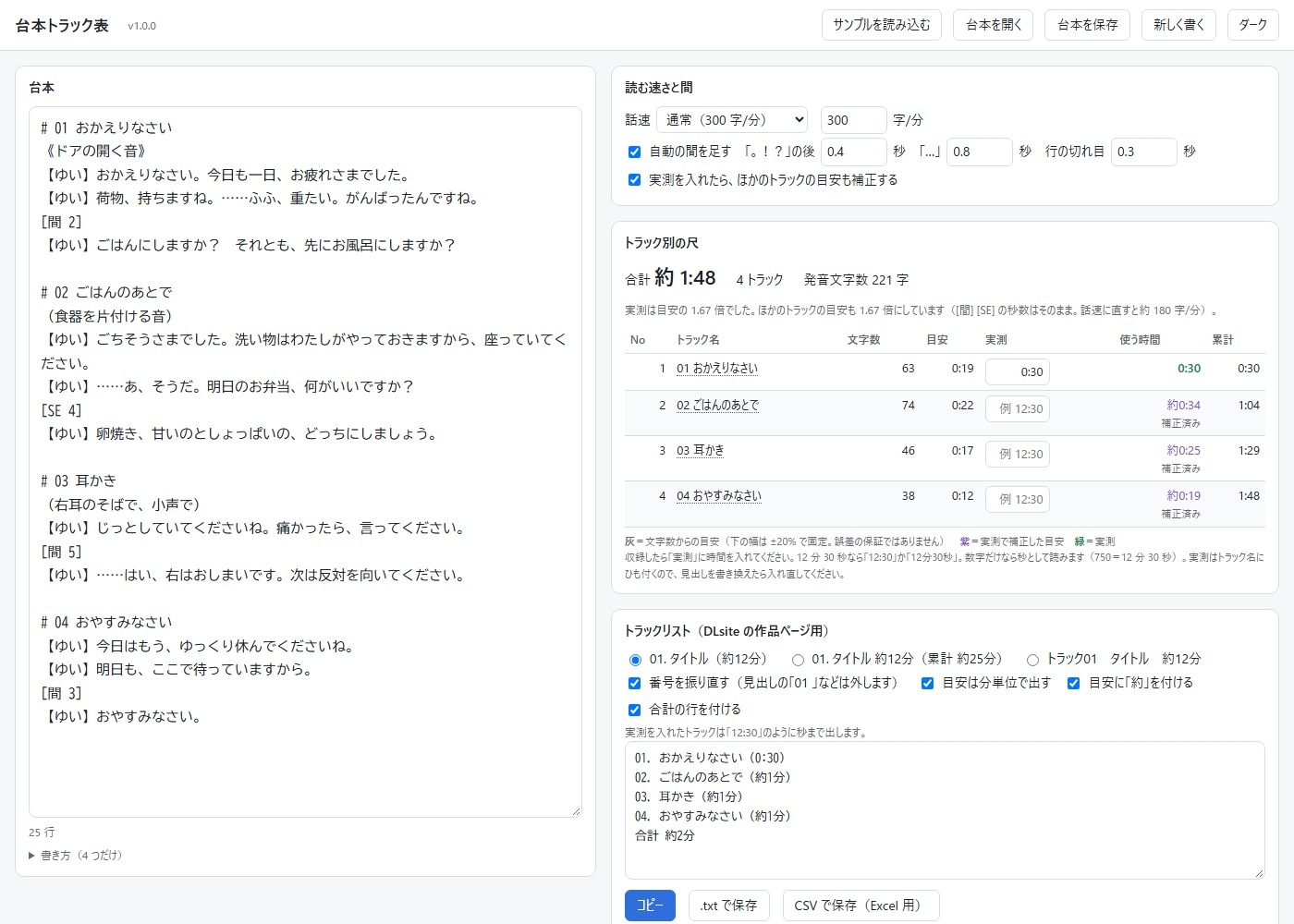1294x924 pixels.
Task: Open the 話速 speed dropdown
Action: (x=732, y=120)
